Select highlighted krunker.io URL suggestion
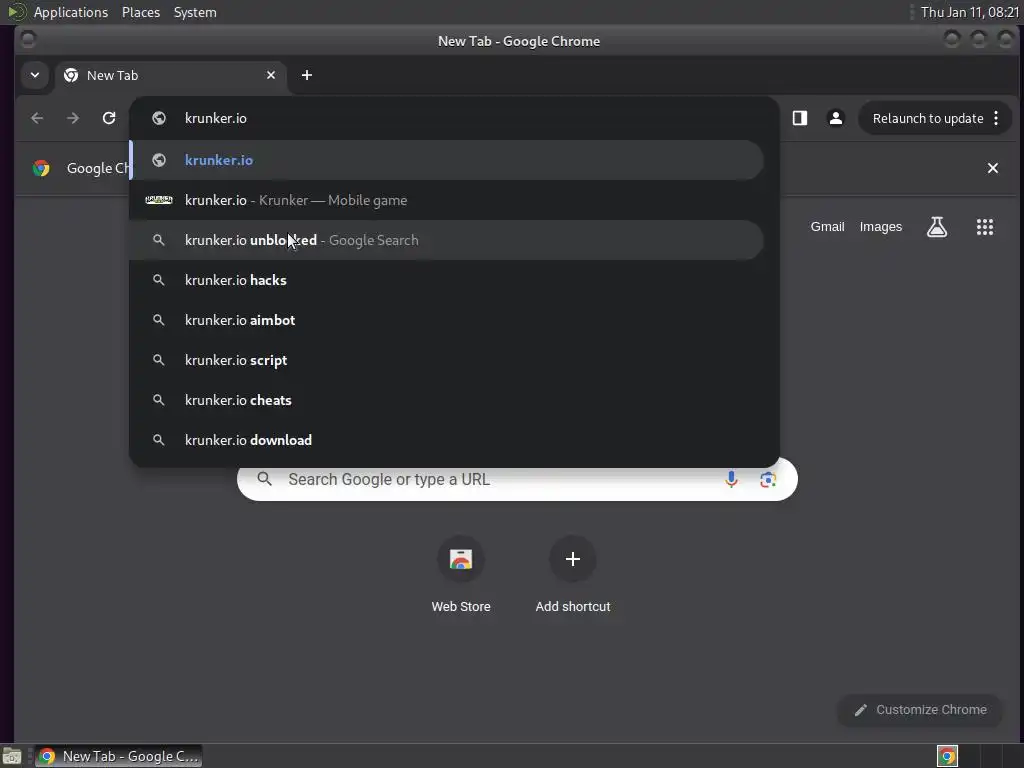 pyautogui.click(x=447, y=160)
